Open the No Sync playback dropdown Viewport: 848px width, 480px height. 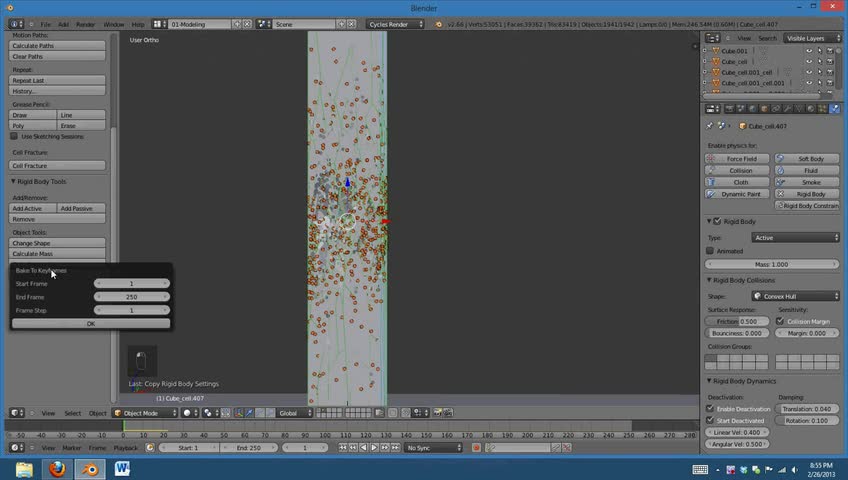(x=433, y=448)
